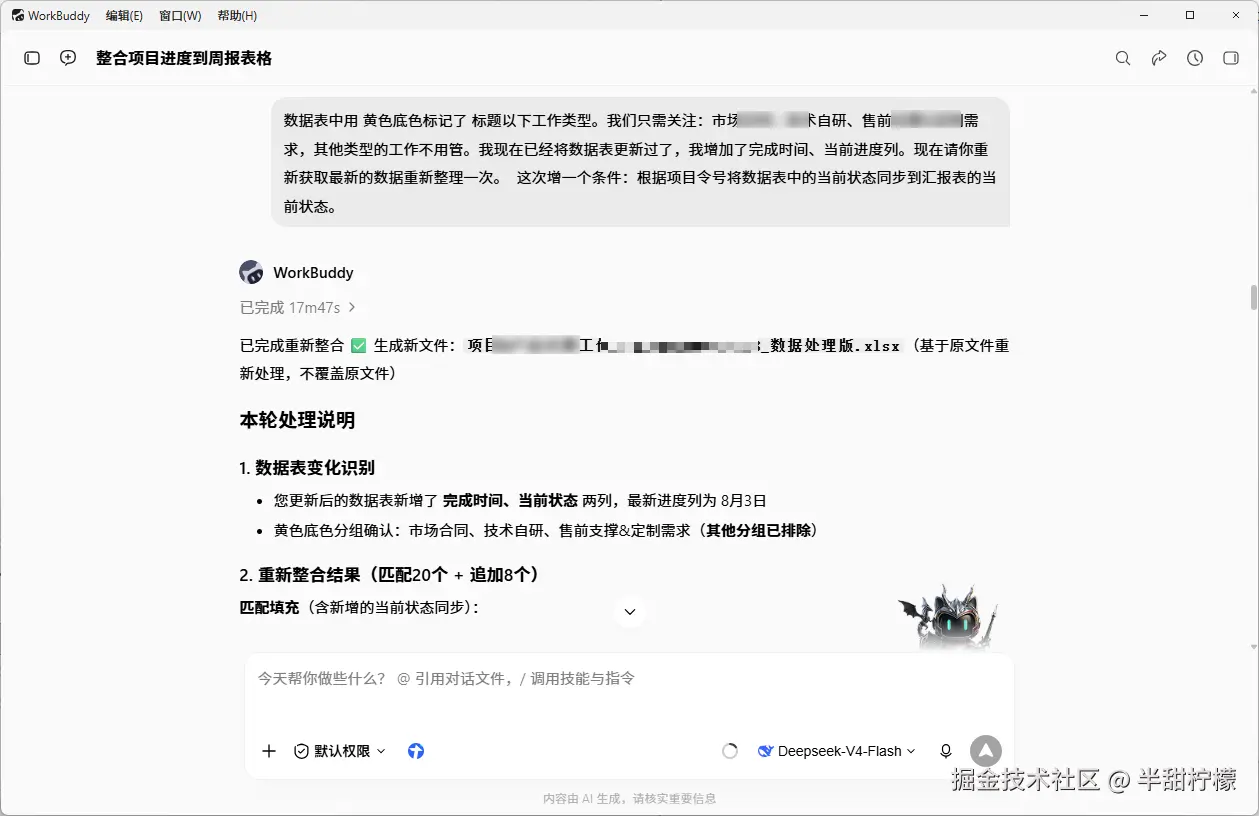The width and height of the screenshot is (1259, 816).
Task: Click the loading spinner icon near model selector
Action: 730,751
